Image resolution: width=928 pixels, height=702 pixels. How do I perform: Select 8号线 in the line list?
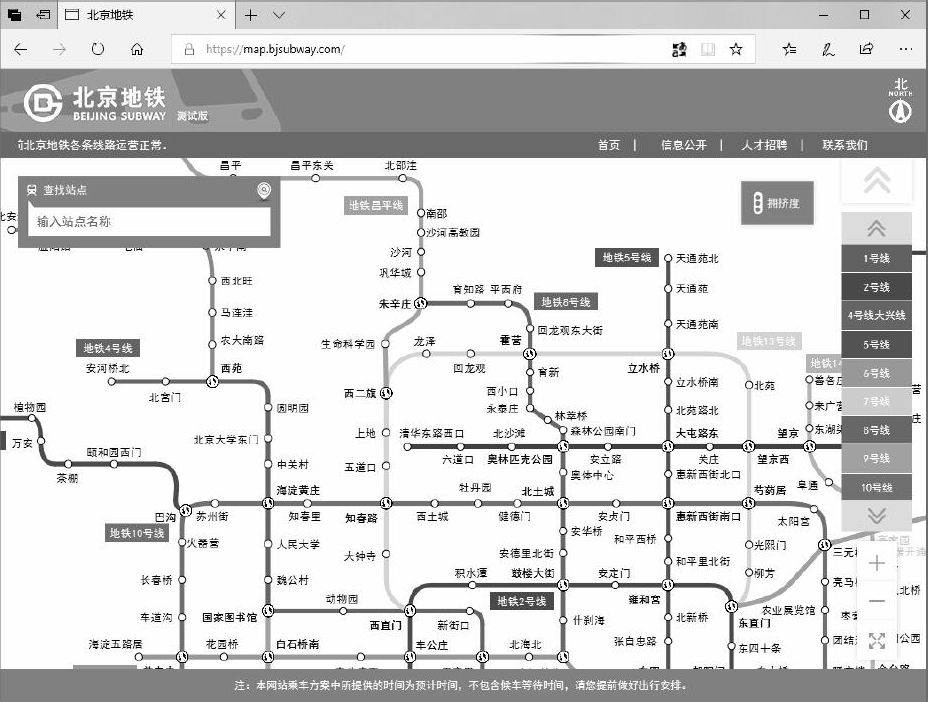click(x=877, y=430)
